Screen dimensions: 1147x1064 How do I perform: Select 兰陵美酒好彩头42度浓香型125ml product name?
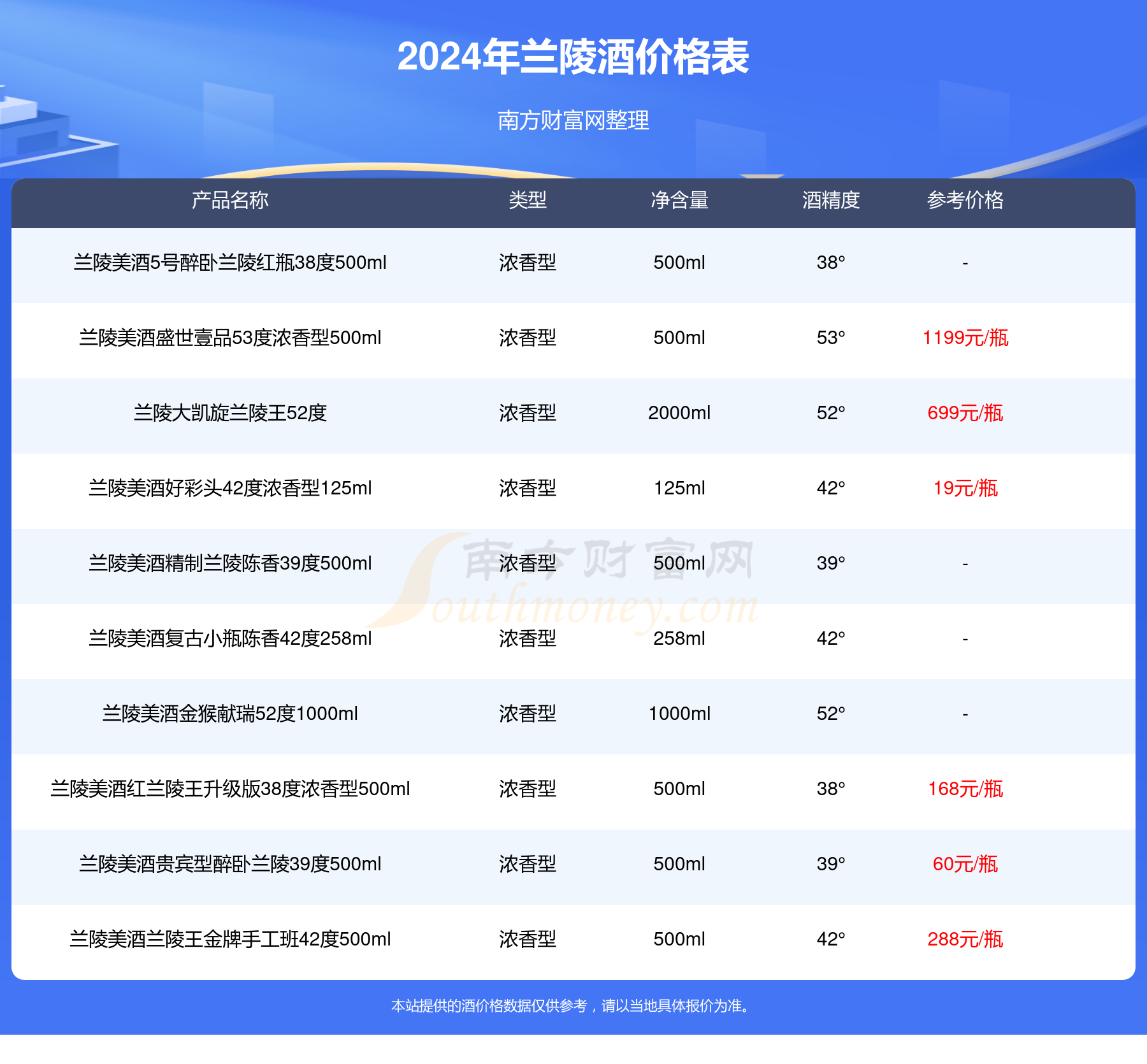[x=230, y=488]
